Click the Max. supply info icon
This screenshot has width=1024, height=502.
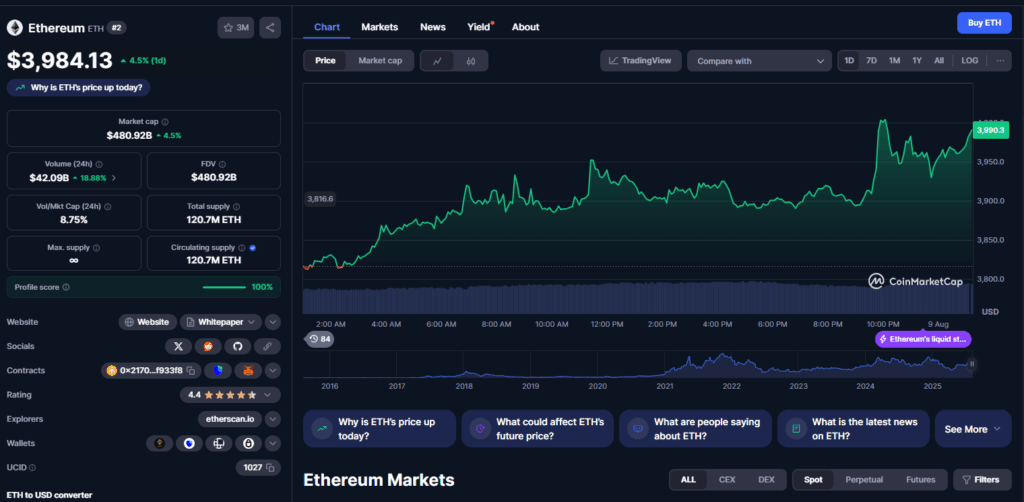[x=97, y=248]
